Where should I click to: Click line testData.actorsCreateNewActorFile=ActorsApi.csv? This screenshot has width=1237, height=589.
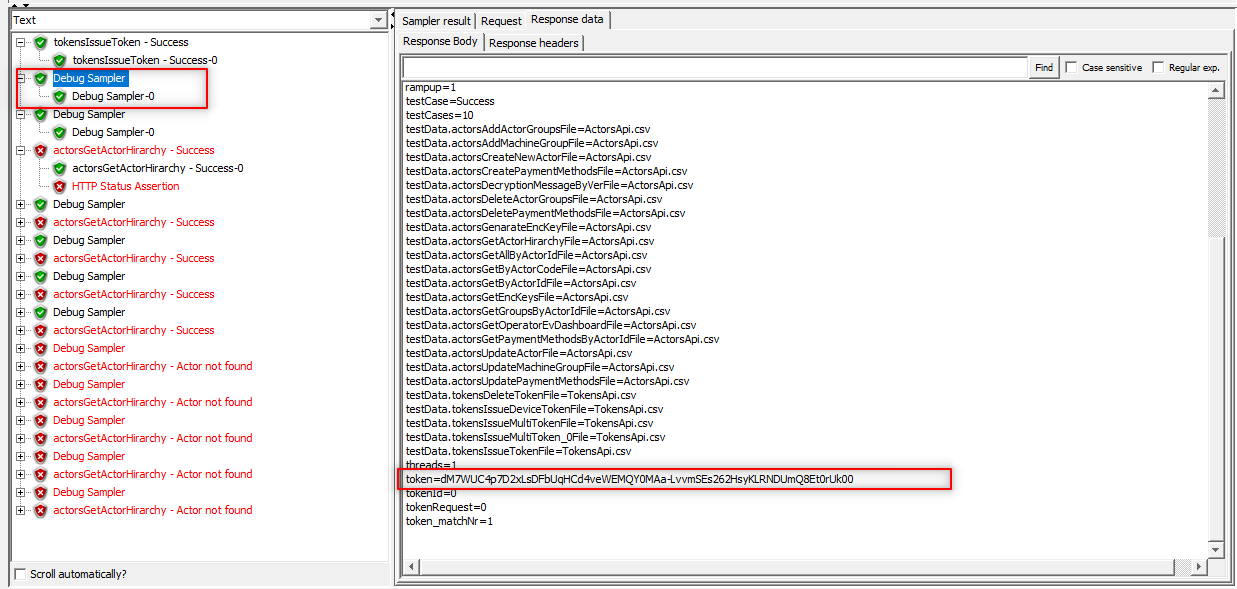[528, 157]
